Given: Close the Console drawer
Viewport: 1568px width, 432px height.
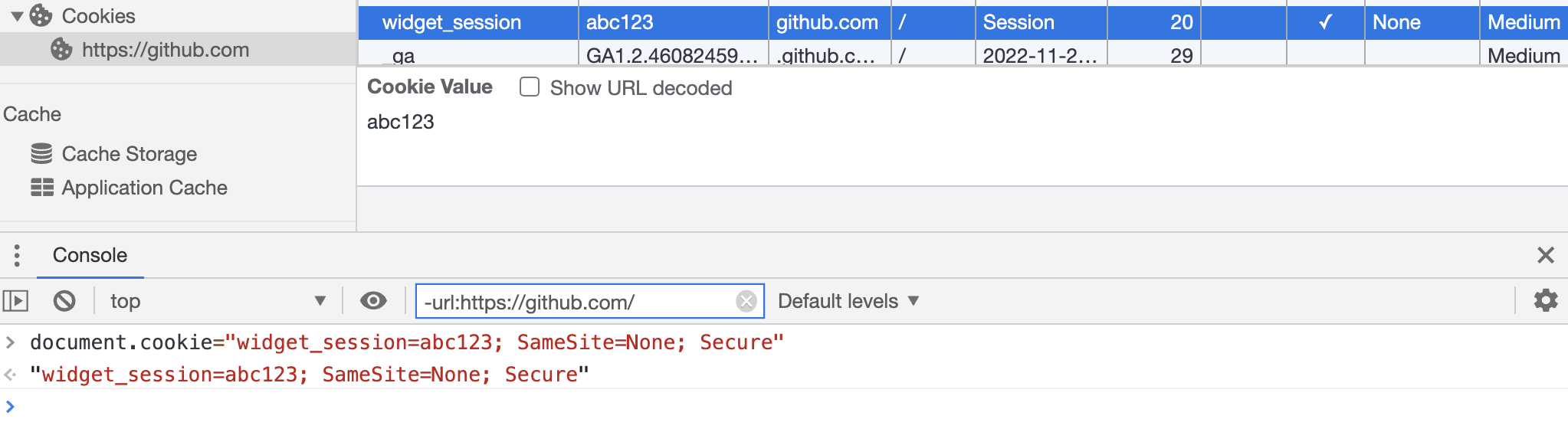Looking at the screenshot, I should pos(1546,255).
